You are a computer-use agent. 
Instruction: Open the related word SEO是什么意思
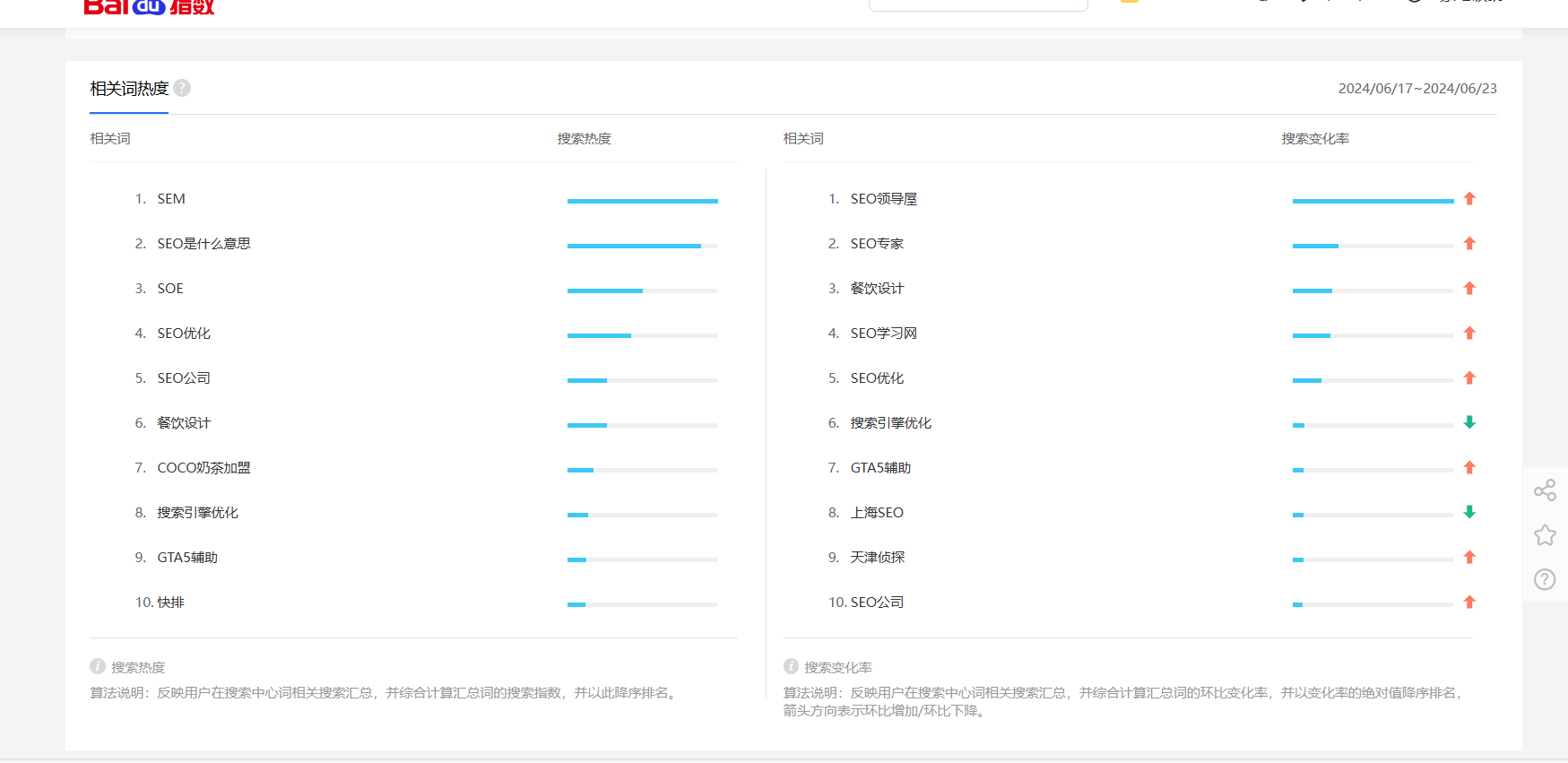(x=204, y=244)
